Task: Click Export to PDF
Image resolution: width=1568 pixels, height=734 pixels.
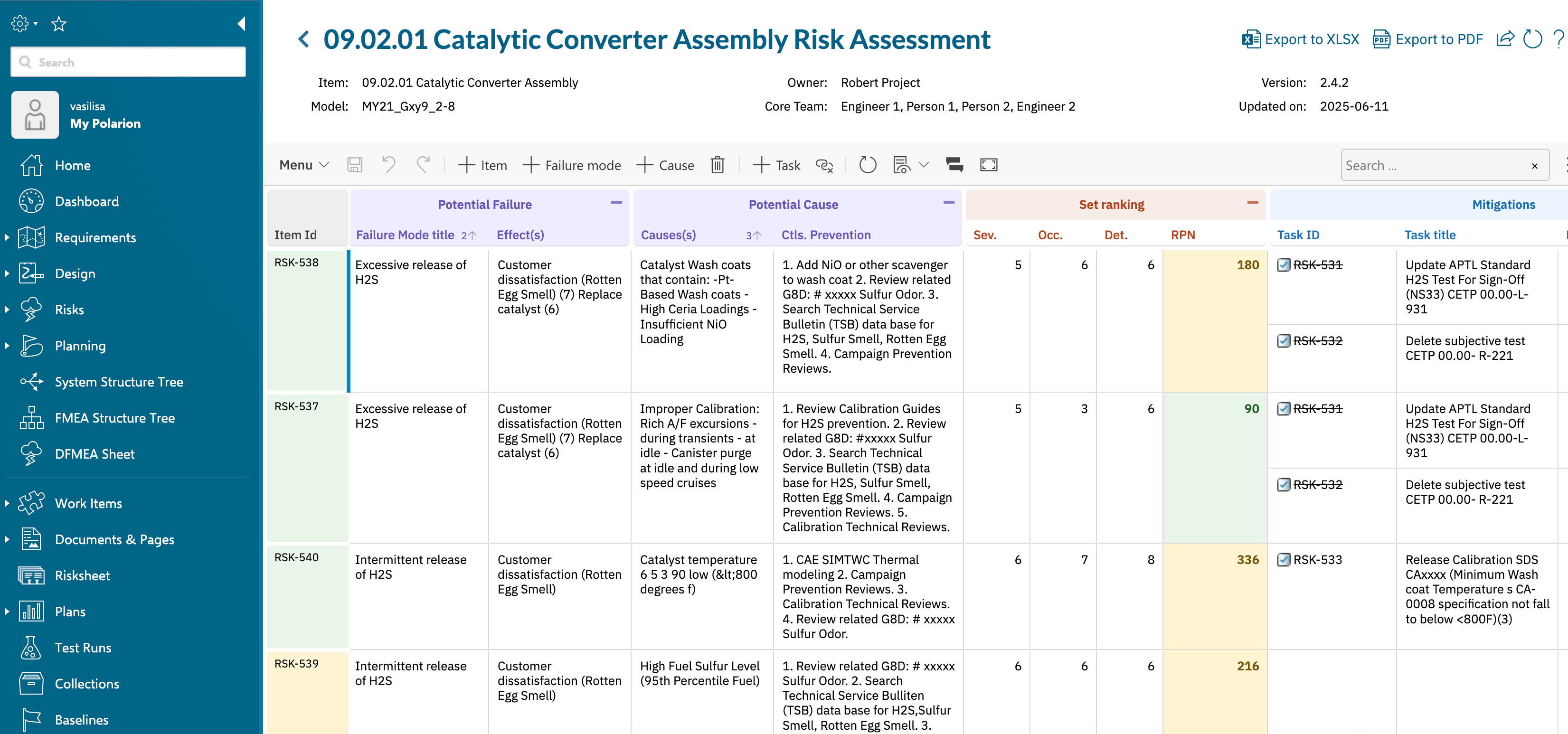Action: (1428, 39)
